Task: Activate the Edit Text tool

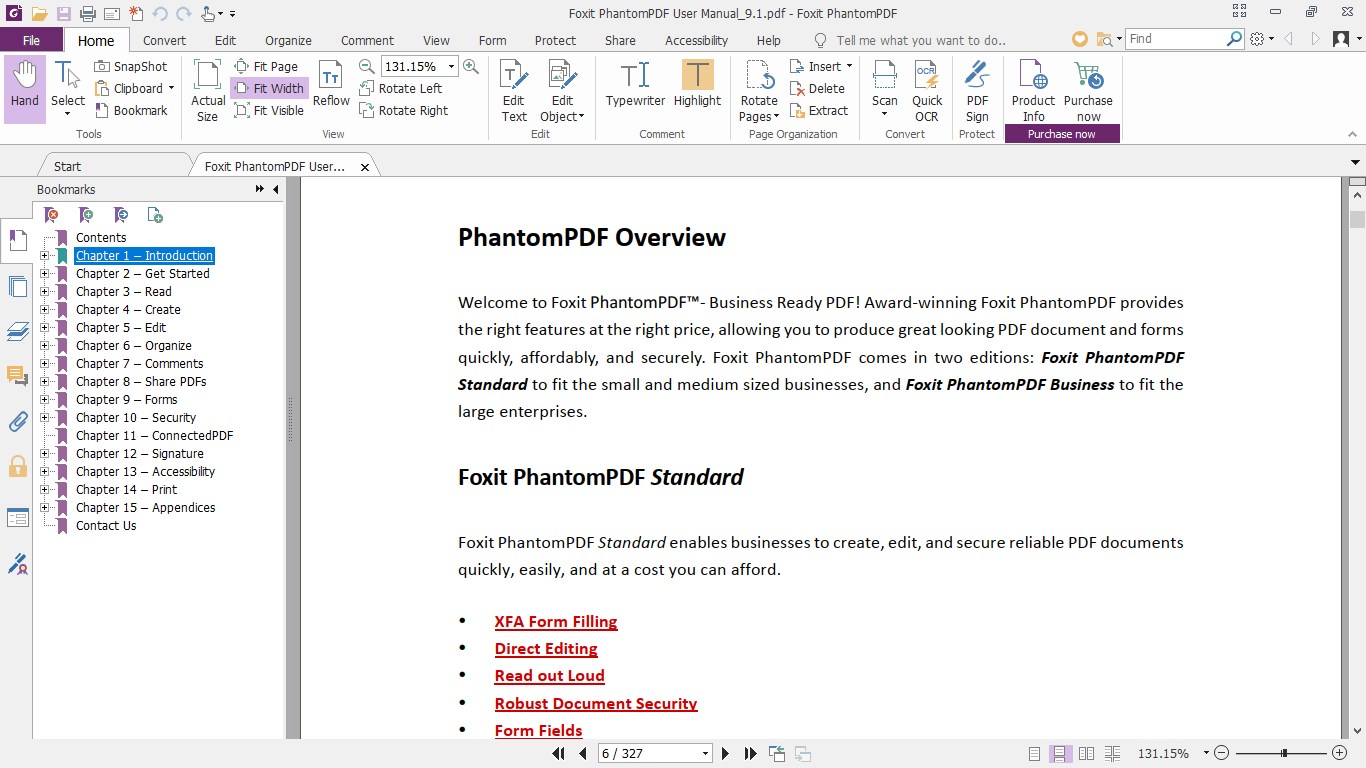Action: [x=514, y=90]
